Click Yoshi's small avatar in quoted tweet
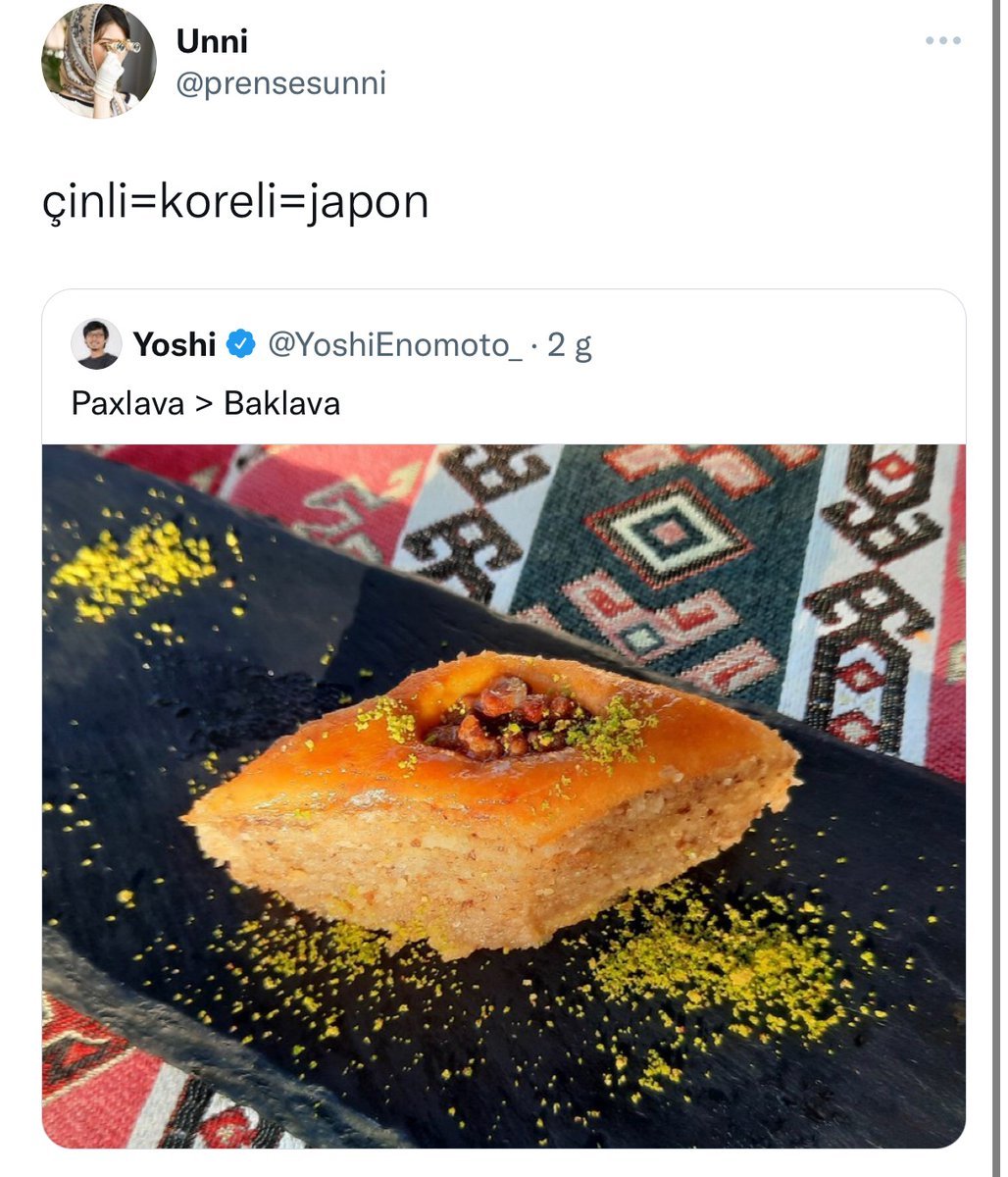The image size is (1008, 1177). coord(96,344)
